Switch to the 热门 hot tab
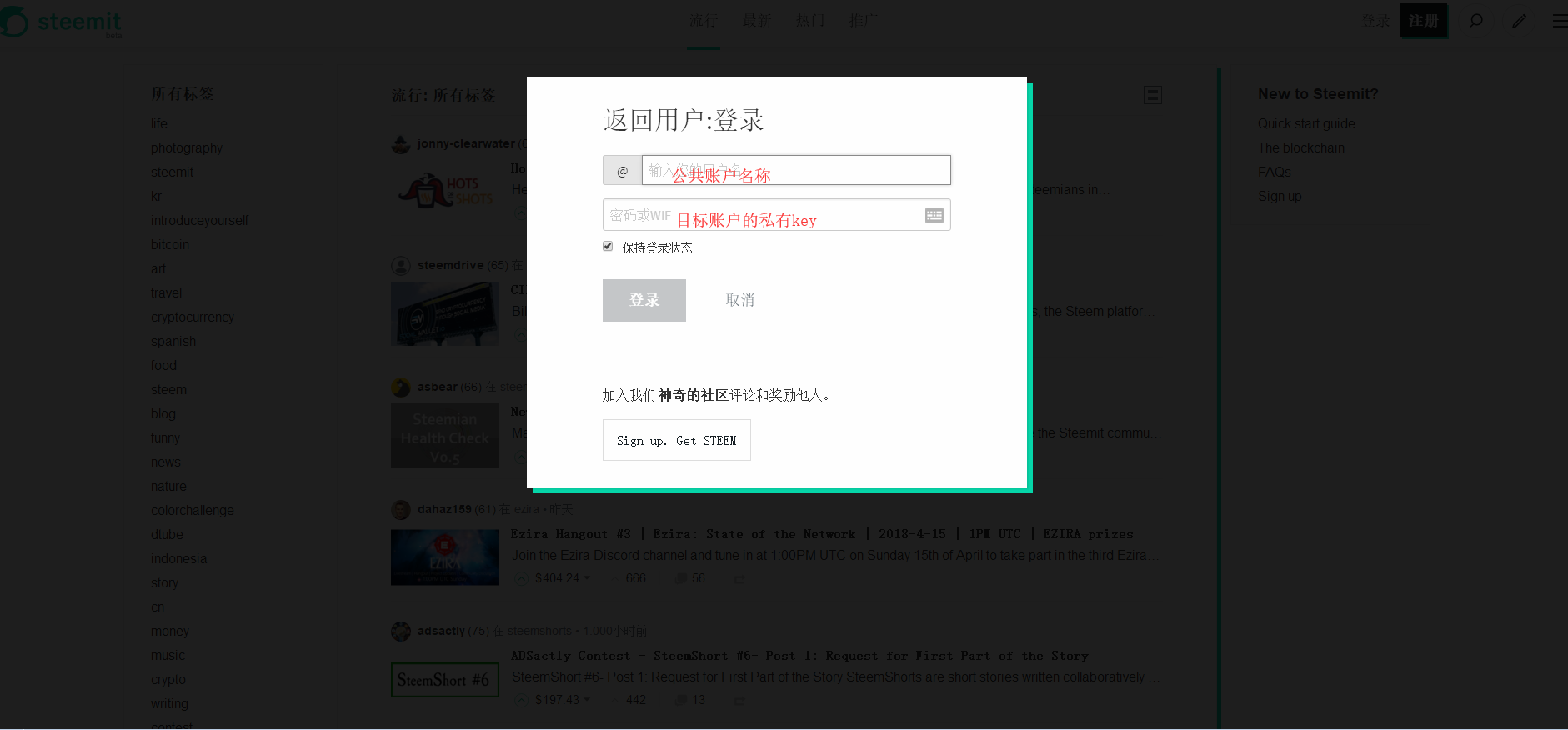Screen dimensions: 1568x730 [x=810, y=21]
